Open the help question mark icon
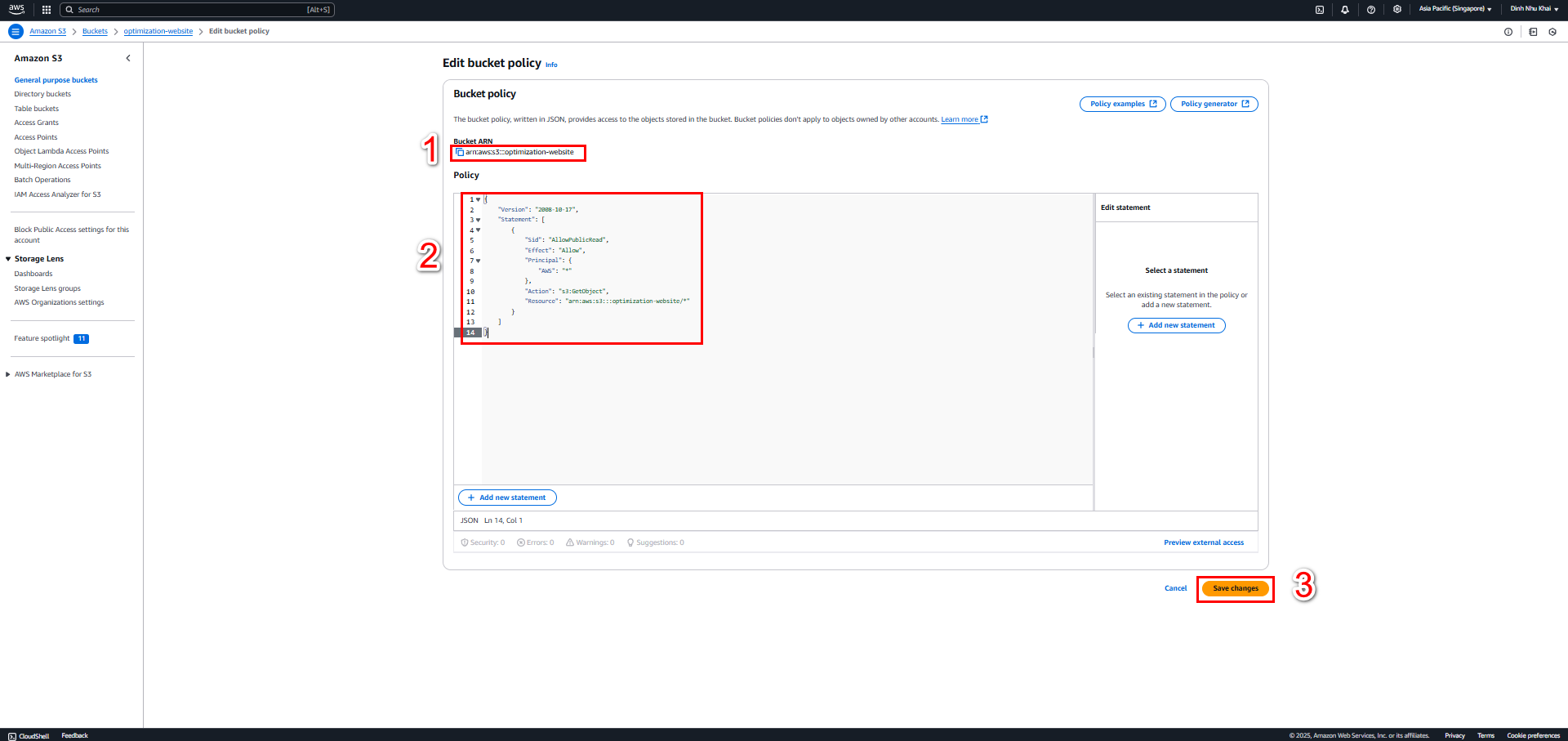 pyautogui.click(x=1371, y=10)
